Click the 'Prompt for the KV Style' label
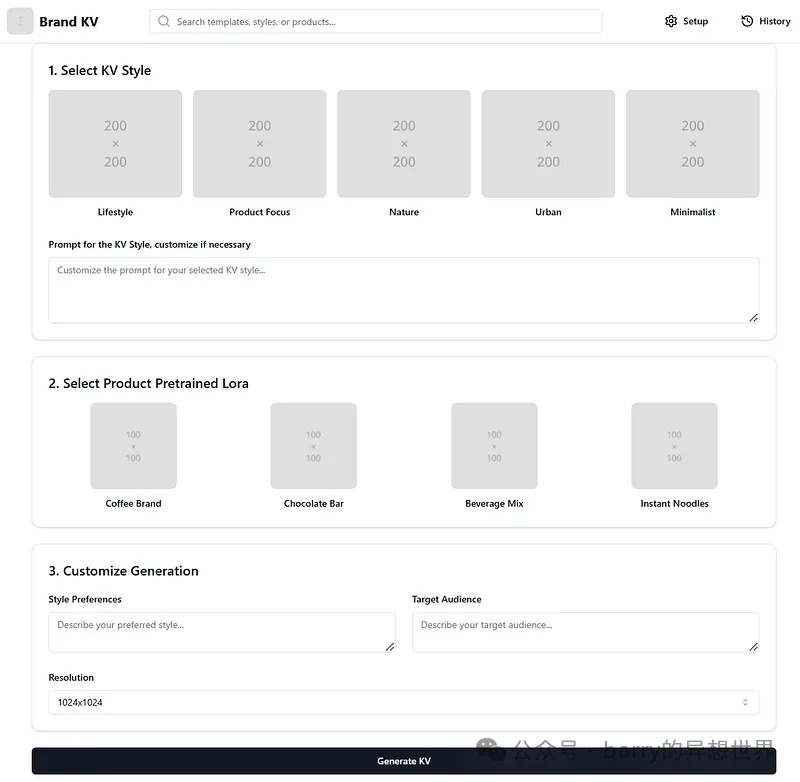800x782 pixels. [x=149, y=244]
